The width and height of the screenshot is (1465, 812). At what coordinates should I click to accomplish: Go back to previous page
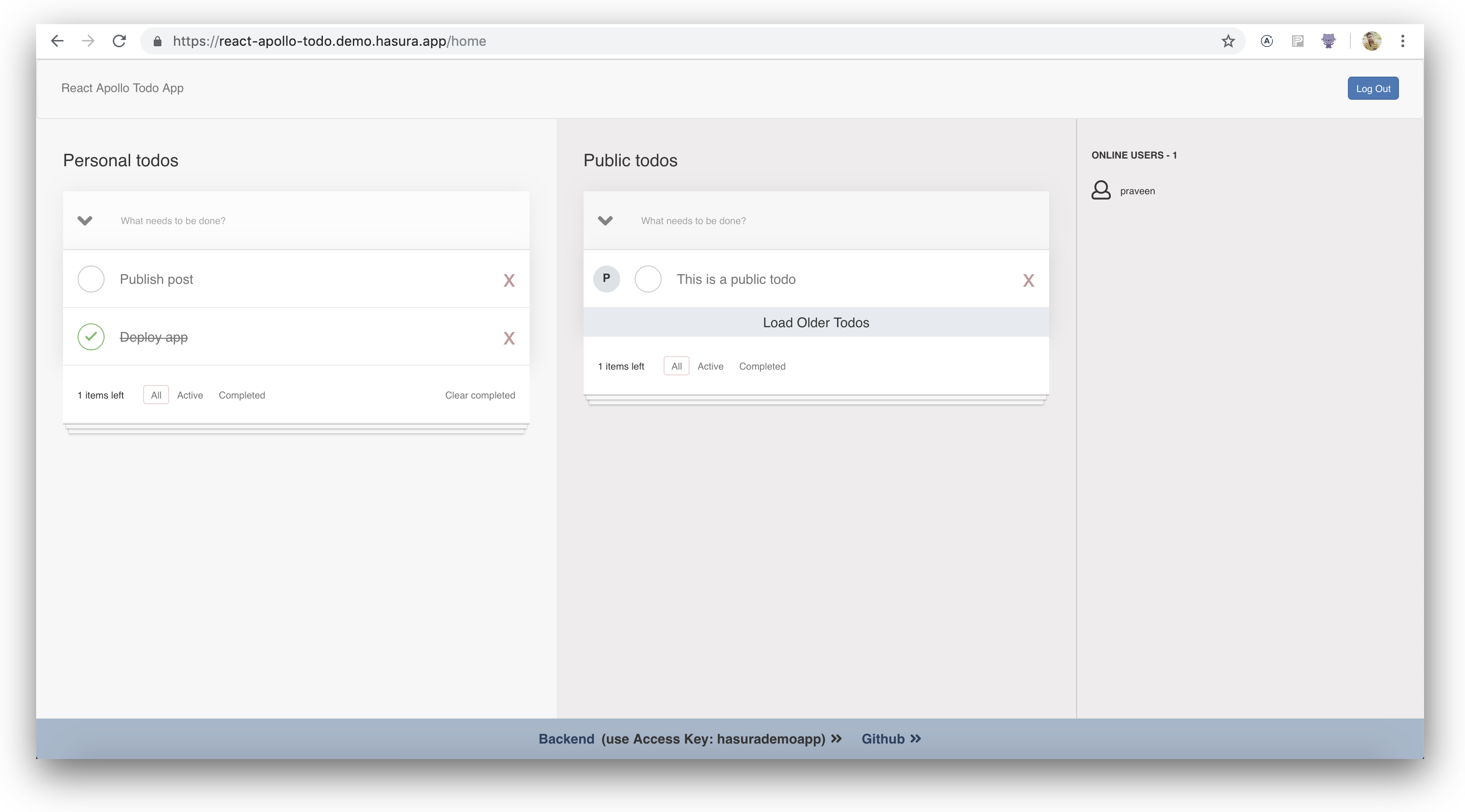point(57,41)
